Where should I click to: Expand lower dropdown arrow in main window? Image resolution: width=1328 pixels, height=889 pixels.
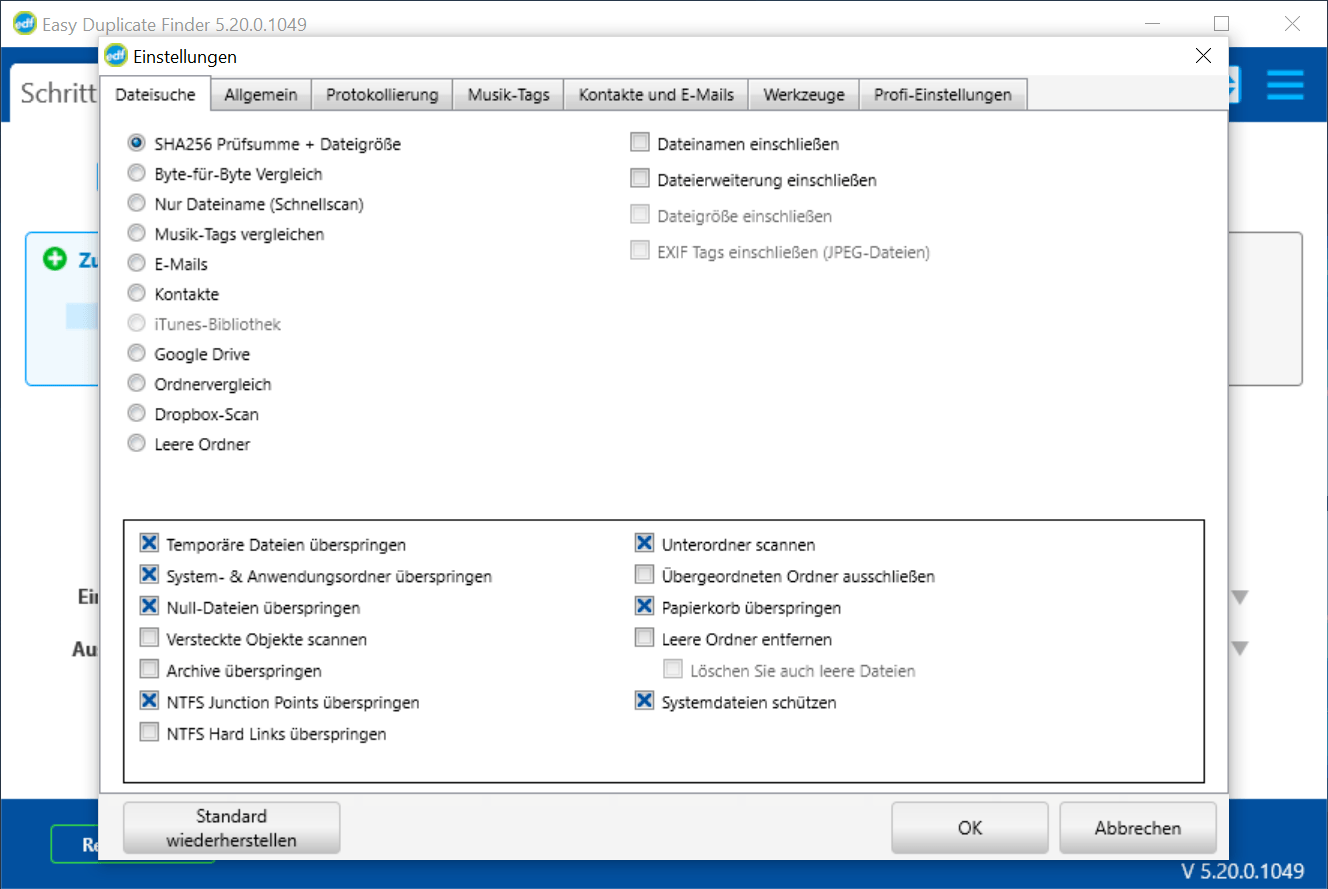coord(1240,648)
